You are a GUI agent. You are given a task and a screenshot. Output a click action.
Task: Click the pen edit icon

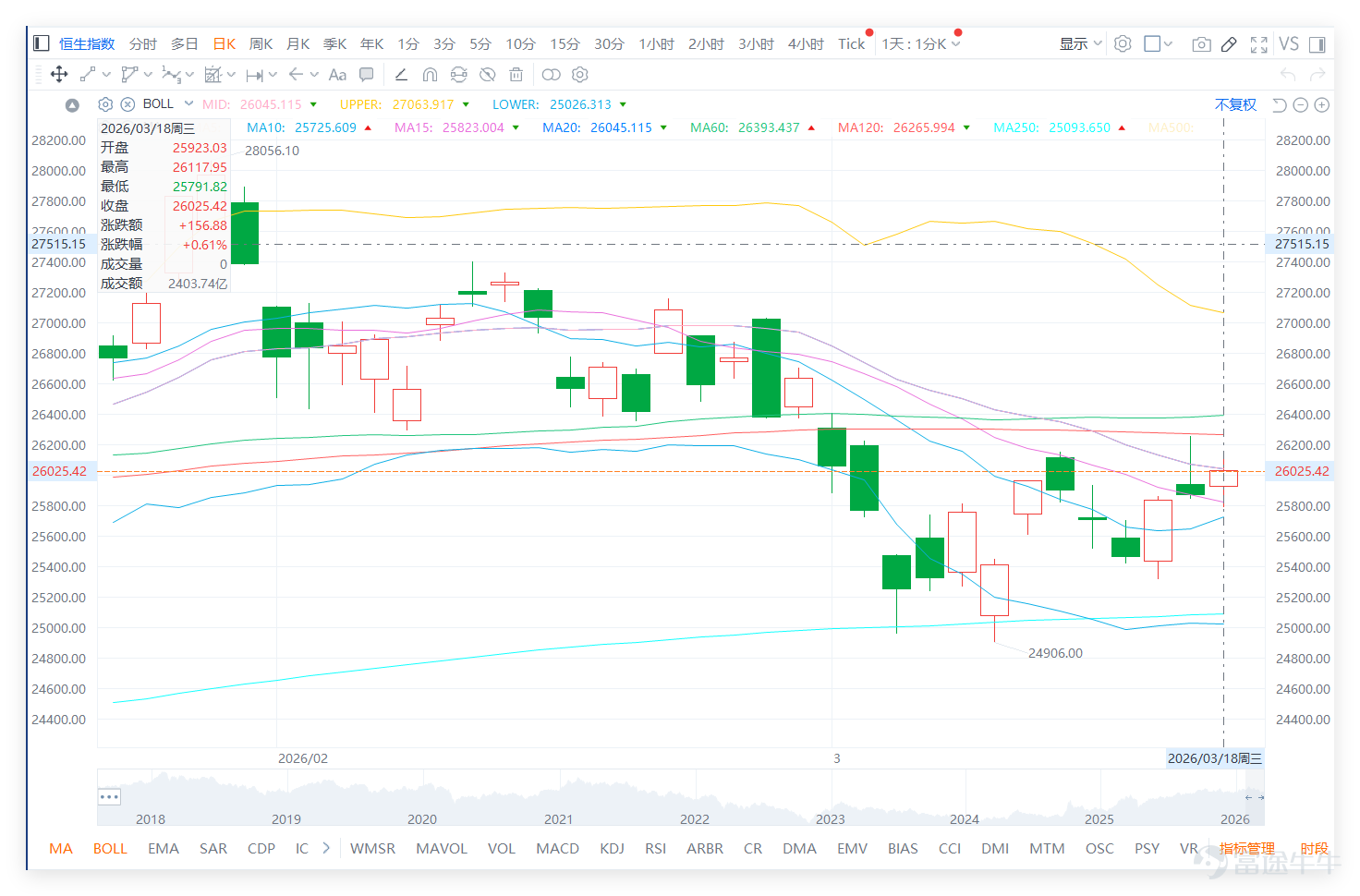[x=1229, y=44]
